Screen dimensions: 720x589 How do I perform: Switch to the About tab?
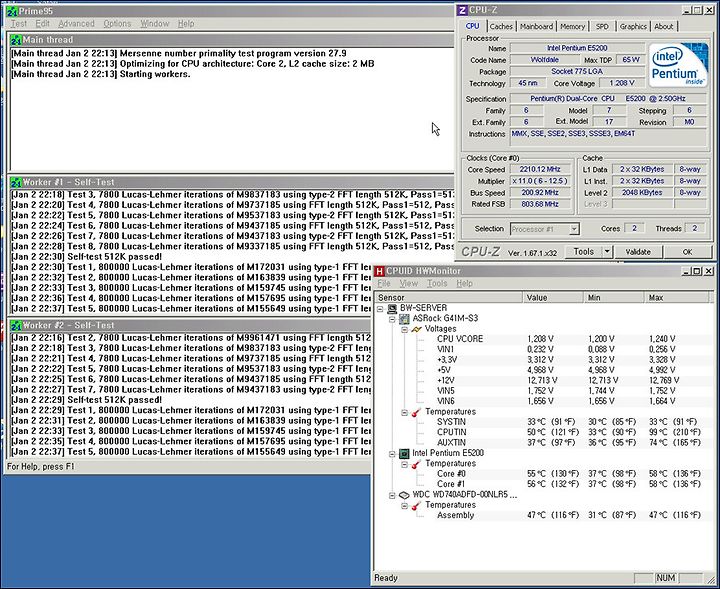click(x=664, y=27)
